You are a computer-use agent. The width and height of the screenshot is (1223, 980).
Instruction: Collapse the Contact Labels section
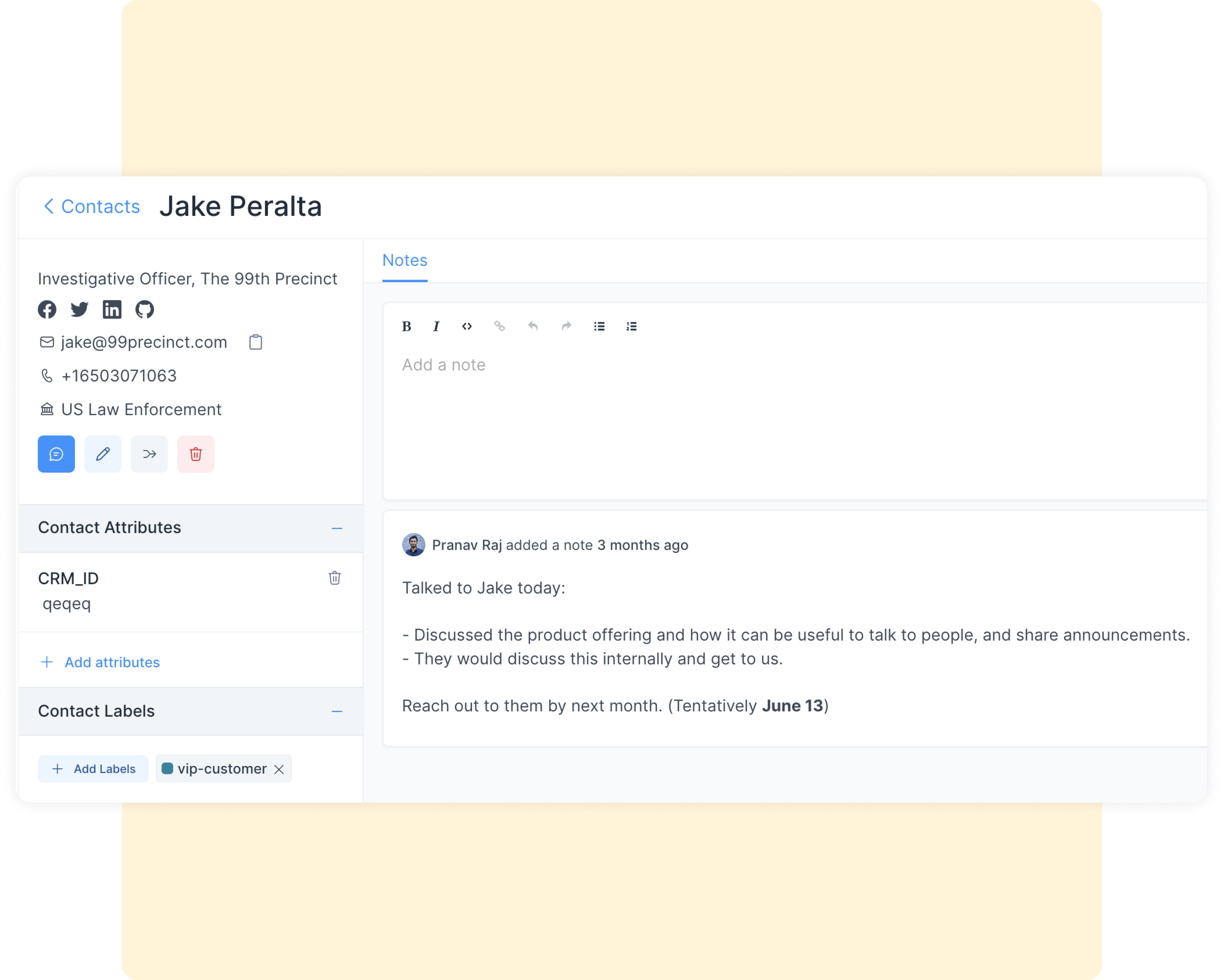click(337, 712)
